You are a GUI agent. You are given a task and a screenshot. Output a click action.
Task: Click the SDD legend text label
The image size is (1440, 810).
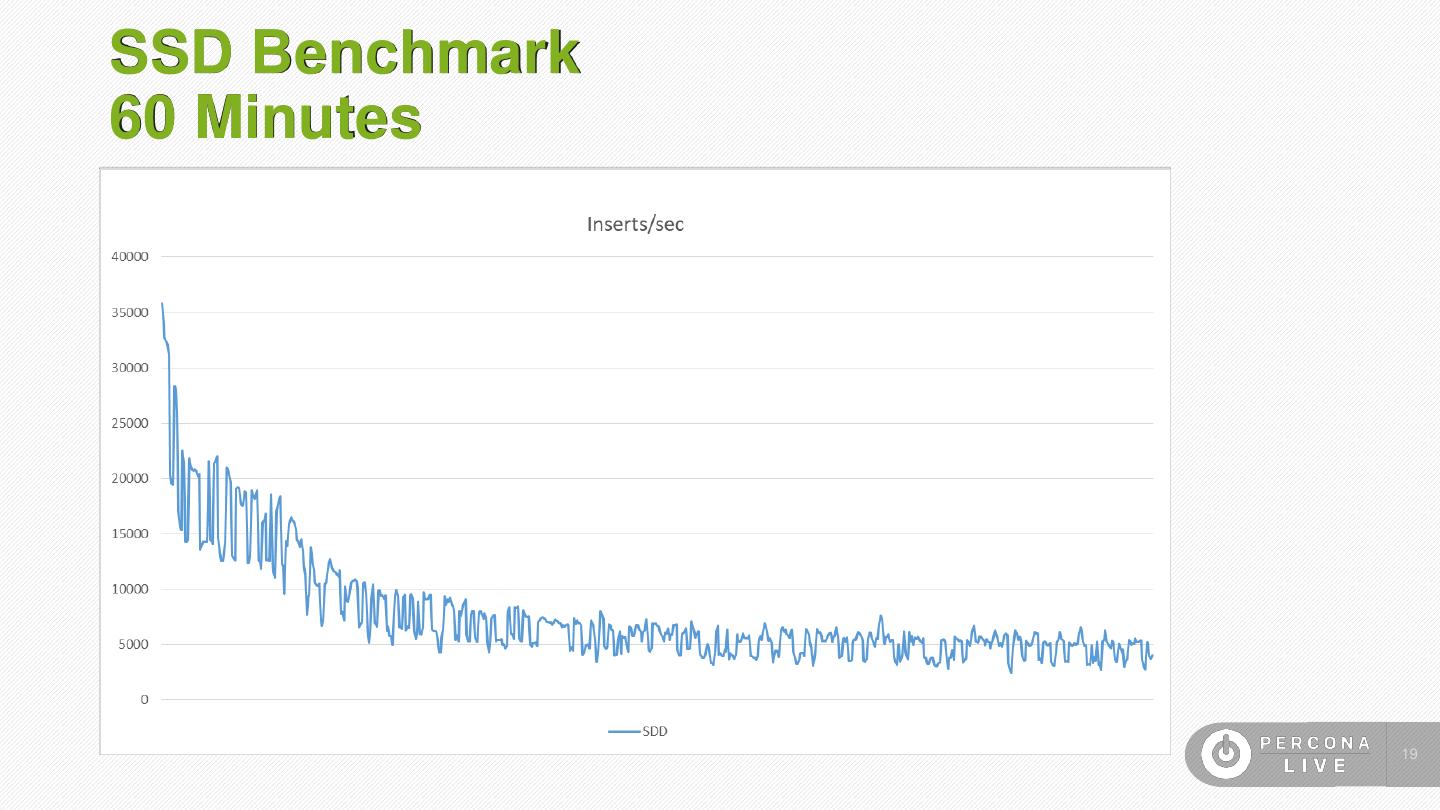(655, 731)
